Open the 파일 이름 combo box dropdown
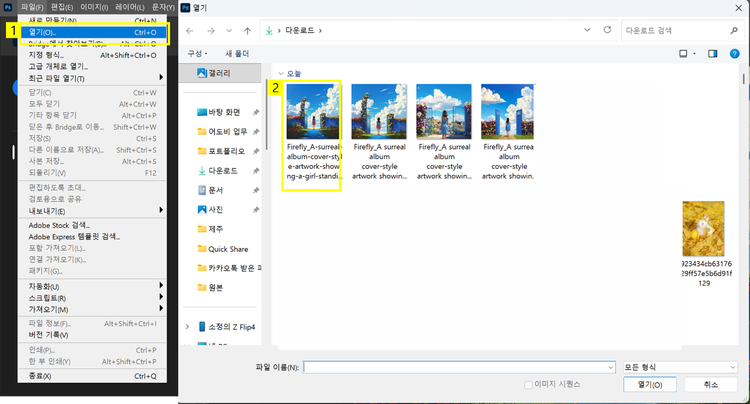The width and height of the screenshot is (750, 404). pyautogui.click(x=610, y=367)
